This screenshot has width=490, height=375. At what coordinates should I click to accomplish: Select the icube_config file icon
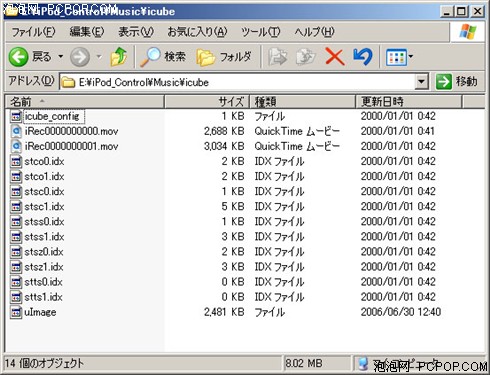point(16,116)
